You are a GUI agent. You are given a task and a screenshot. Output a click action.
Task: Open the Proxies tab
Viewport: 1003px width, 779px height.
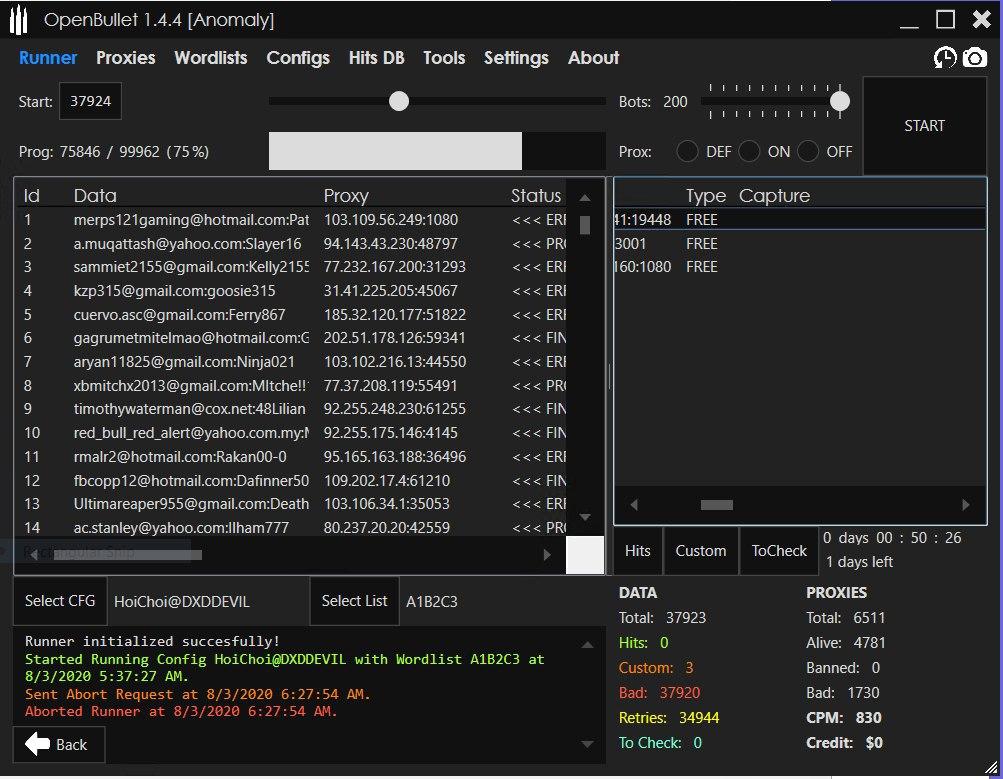125,58
